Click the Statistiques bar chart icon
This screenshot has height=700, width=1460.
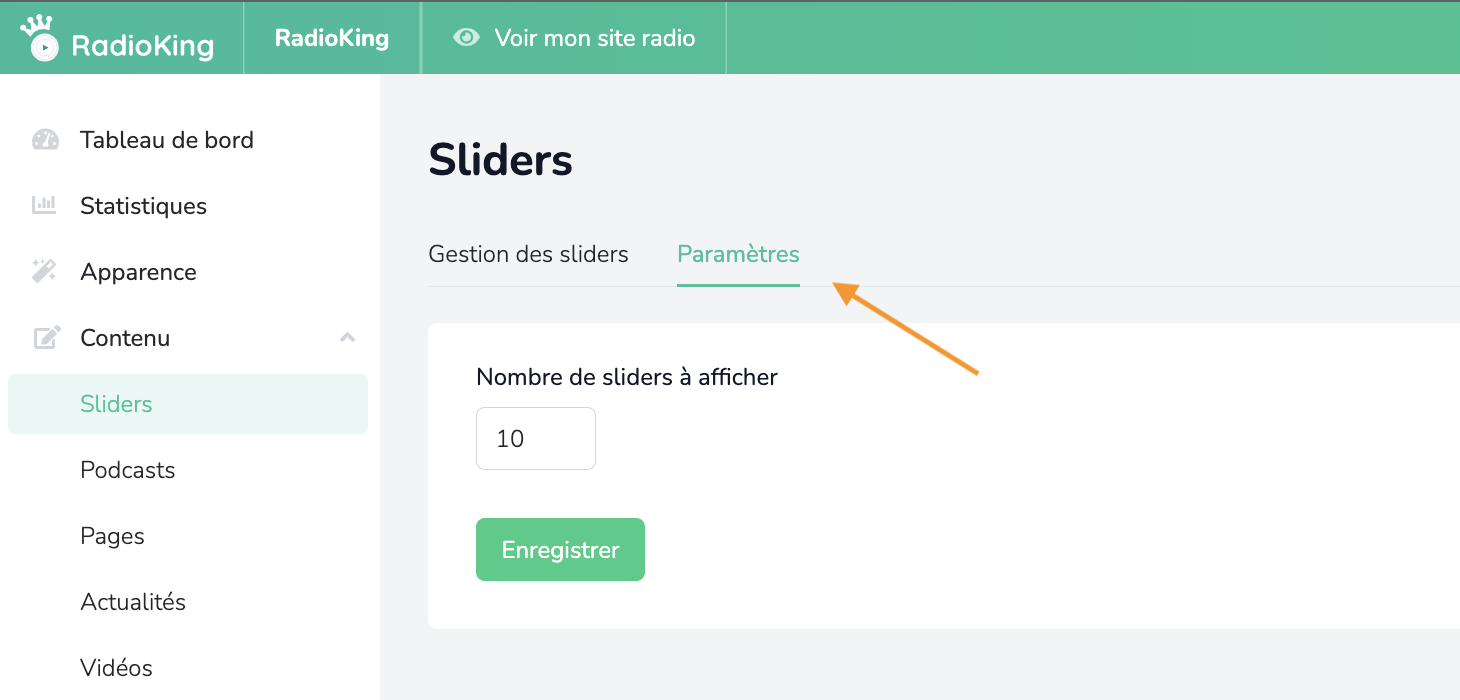click(44, 206)
